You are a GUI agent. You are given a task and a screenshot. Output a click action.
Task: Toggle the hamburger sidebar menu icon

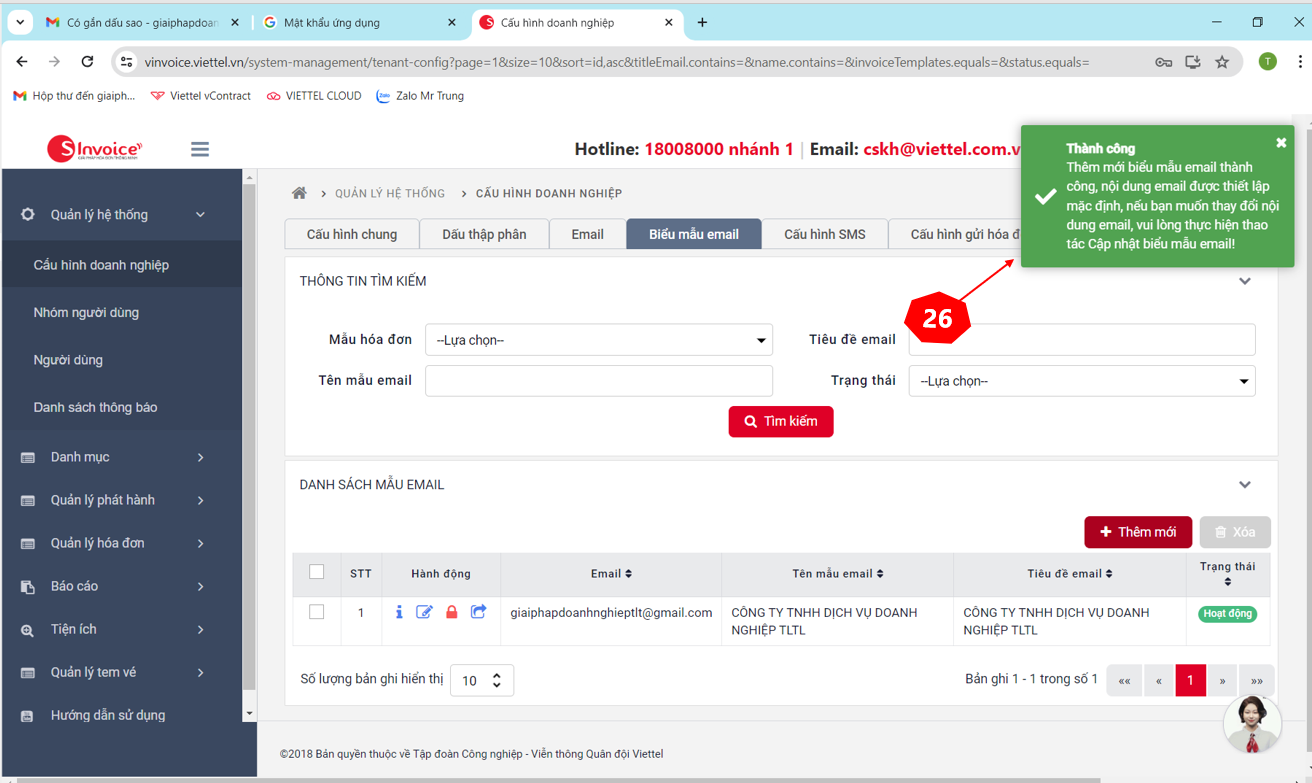pyautogui.click(x=200, y=149)
